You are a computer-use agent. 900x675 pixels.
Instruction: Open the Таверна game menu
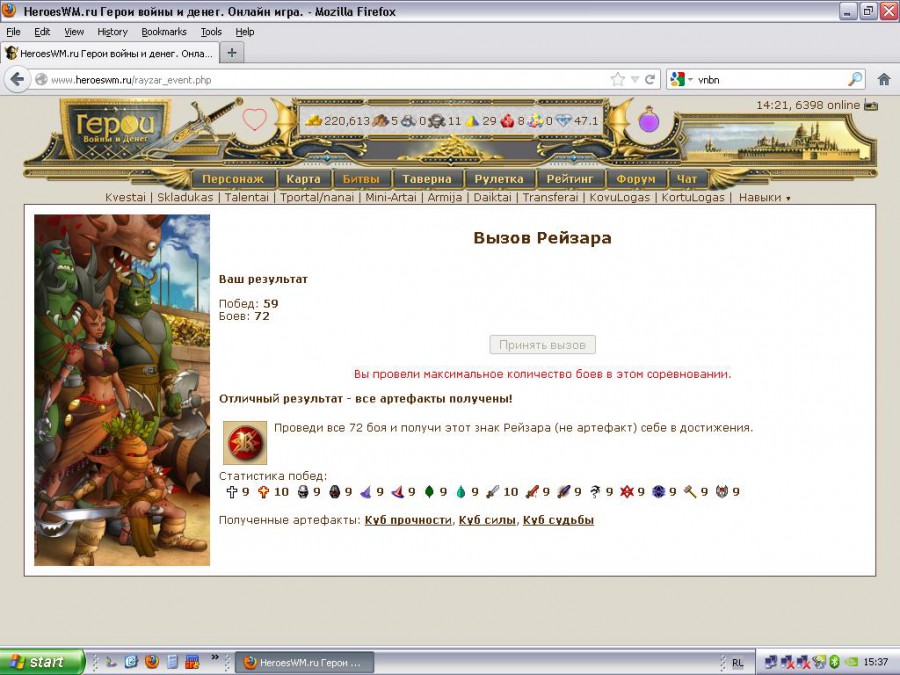click(426, 179)
